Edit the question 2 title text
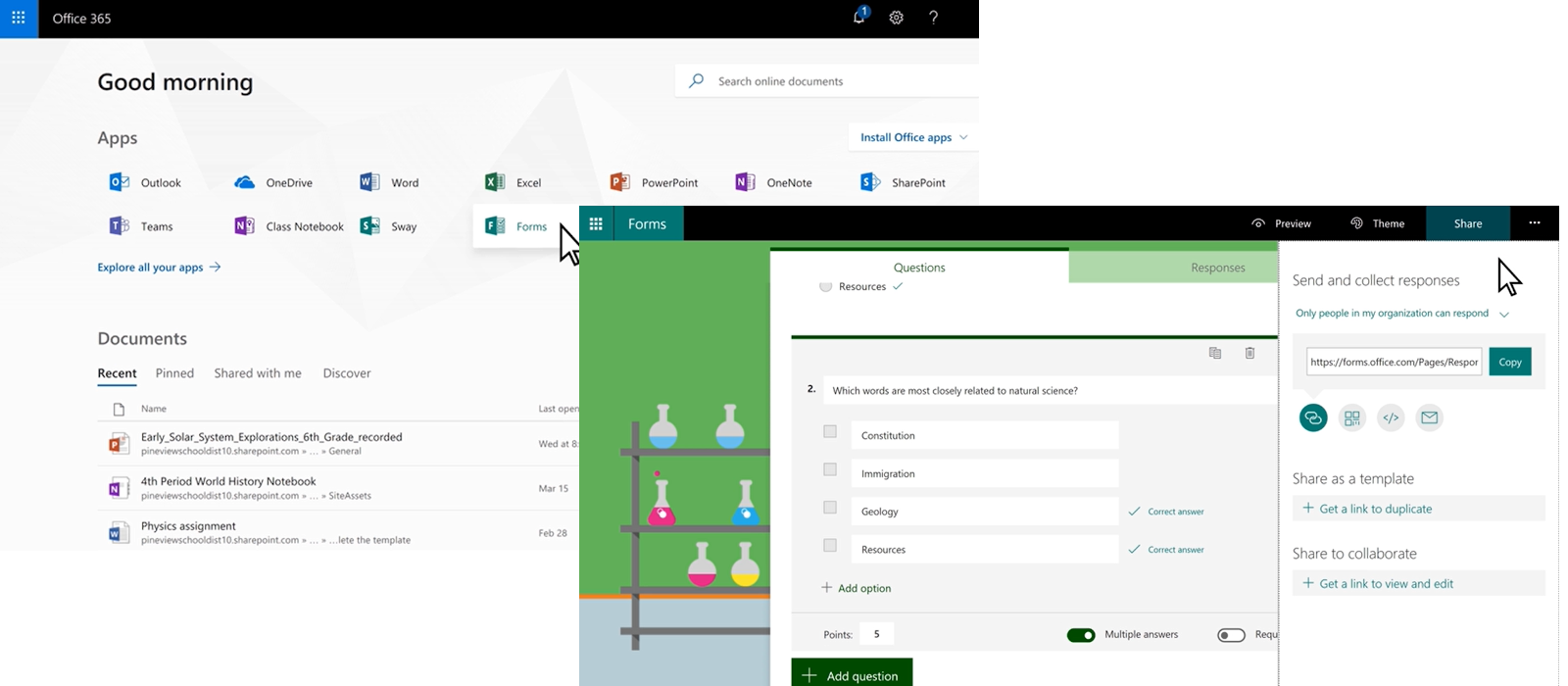The height and width of the screenshot is (686, 1568). pos(1049,390)
